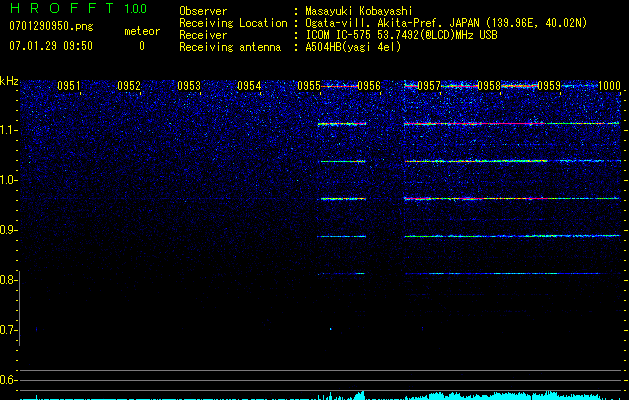Click the HROFFT 1.0.0 title text
The width and height of the screenshot is (629, 400).
(x=79, y=8)
